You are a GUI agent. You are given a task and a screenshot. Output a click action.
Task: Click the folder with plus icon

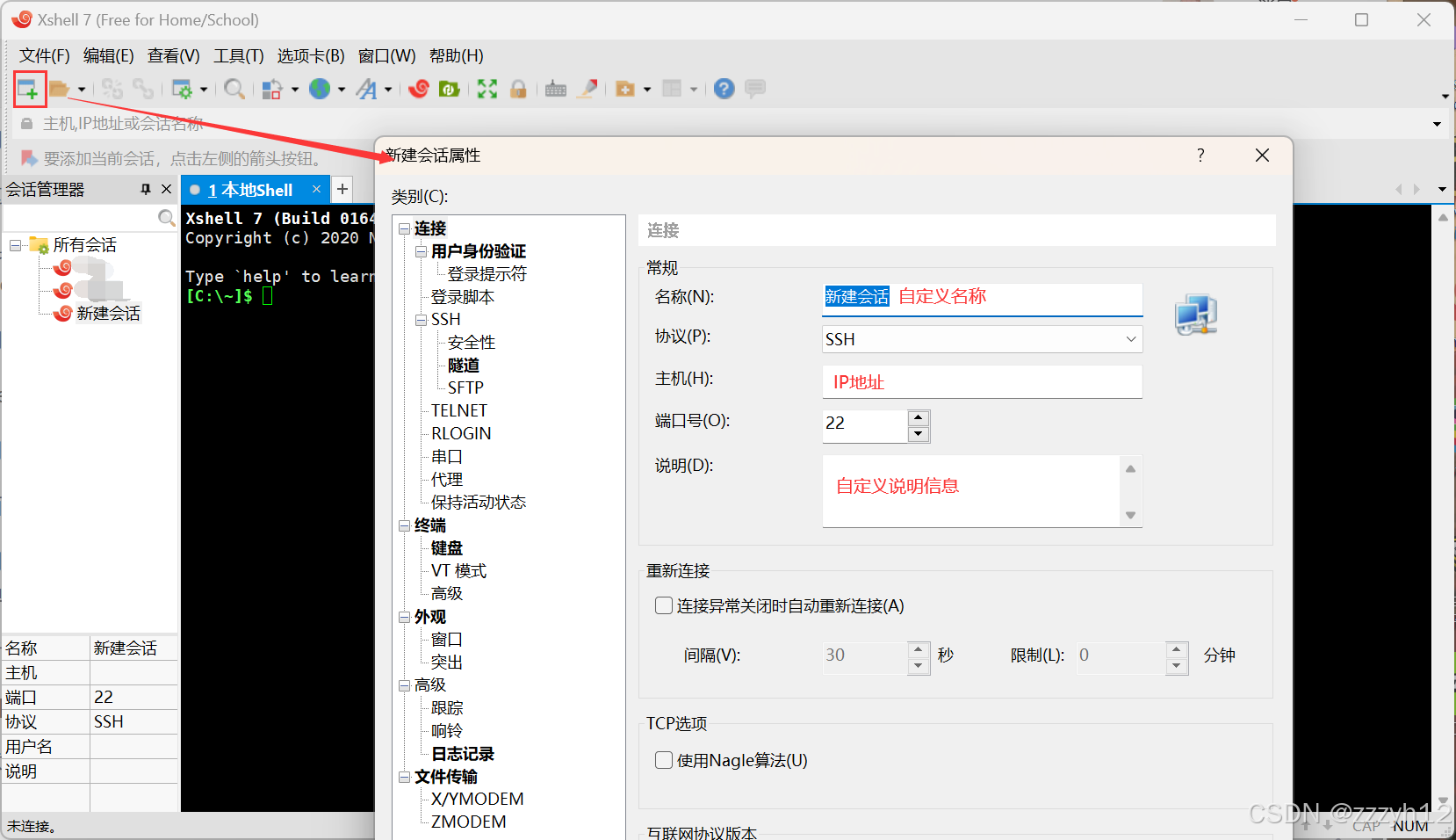(x=625, y=89)
